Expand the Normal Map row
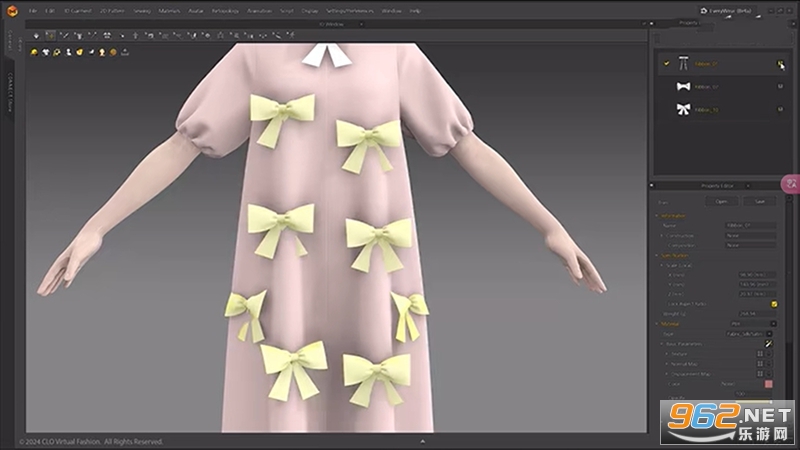The image size is (800, 450). [x=667, y=364]
